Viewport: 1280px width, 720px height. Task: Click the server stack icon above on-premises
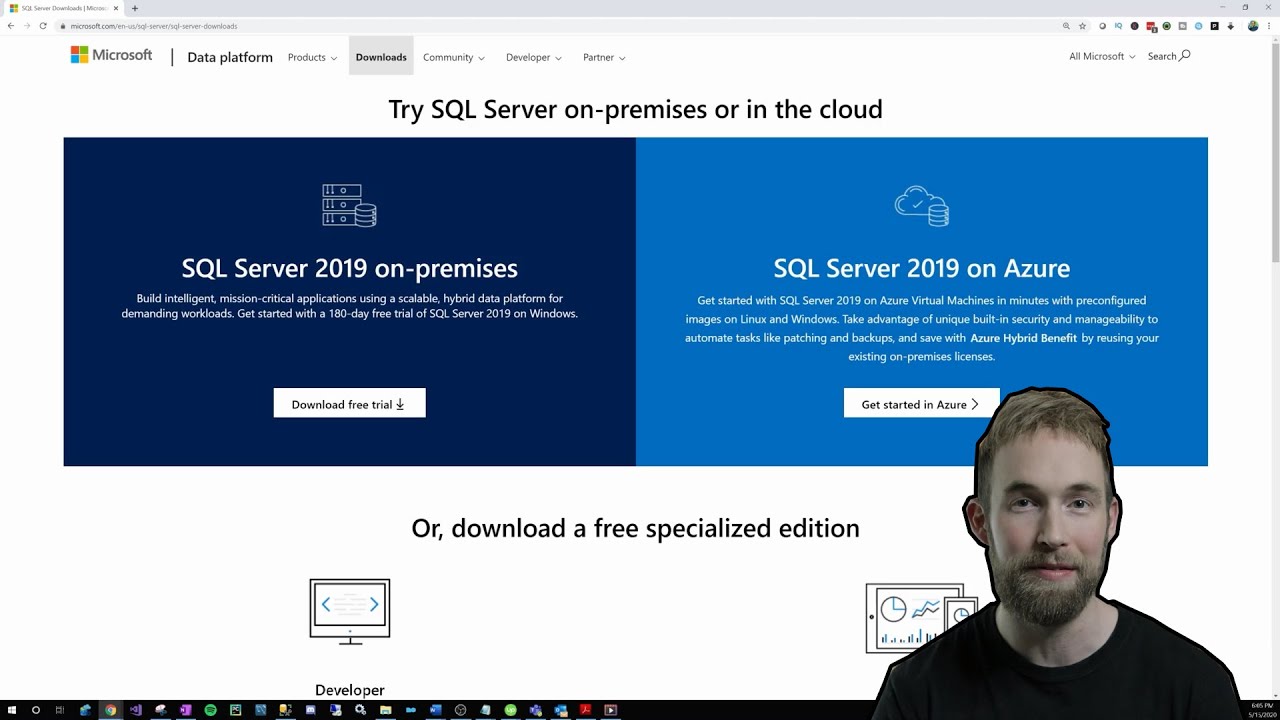coord(349,205)
